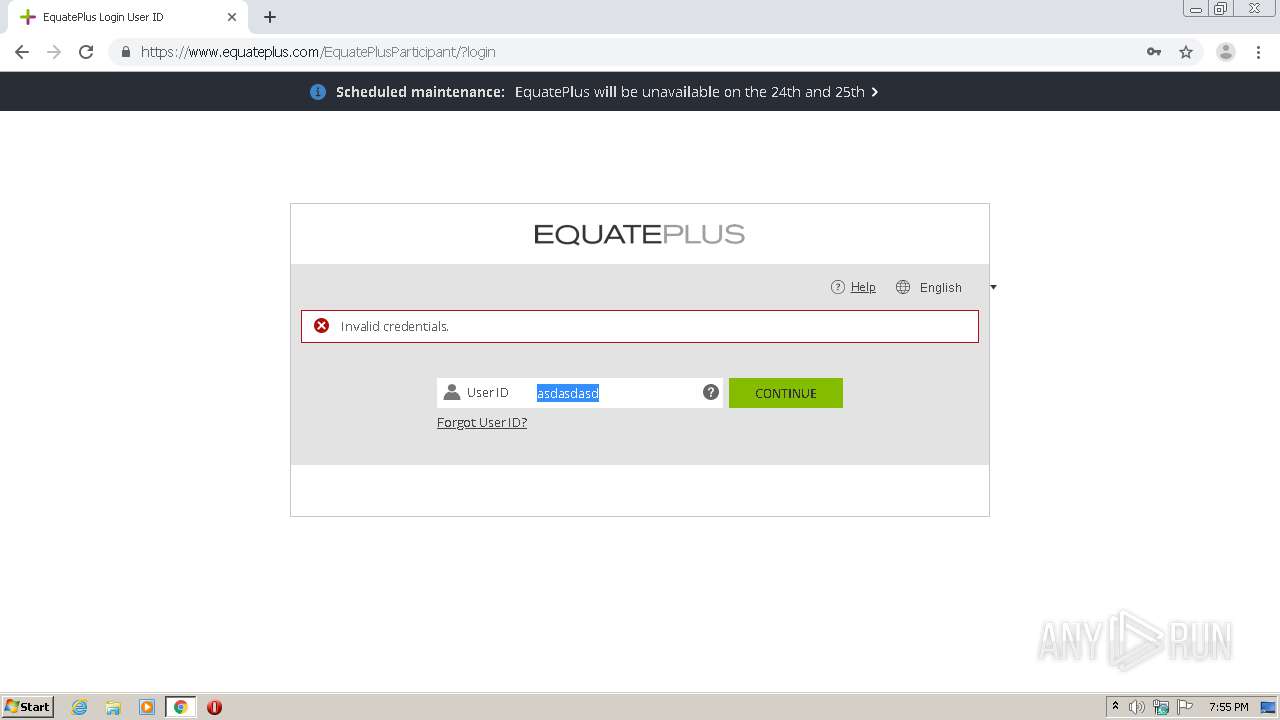Viewport: 1280px width, 720px height.
Task: Click the browser forward arrow
Action: 54,52
